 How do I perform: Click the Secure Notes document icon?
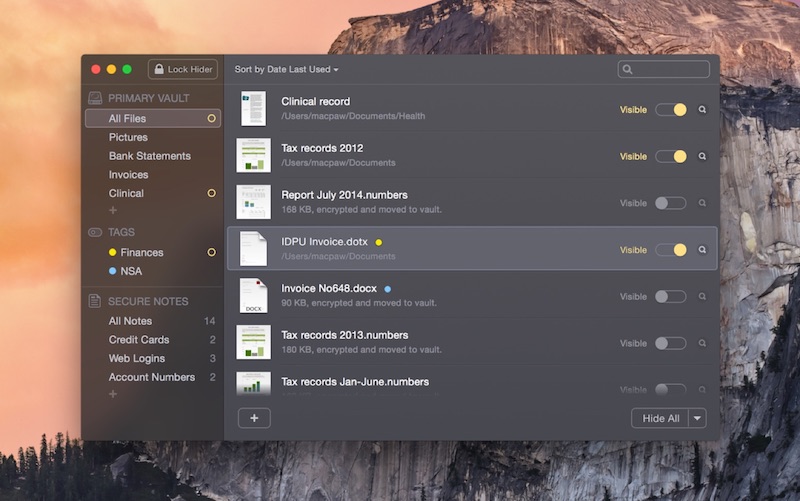(x=95, y=301)
